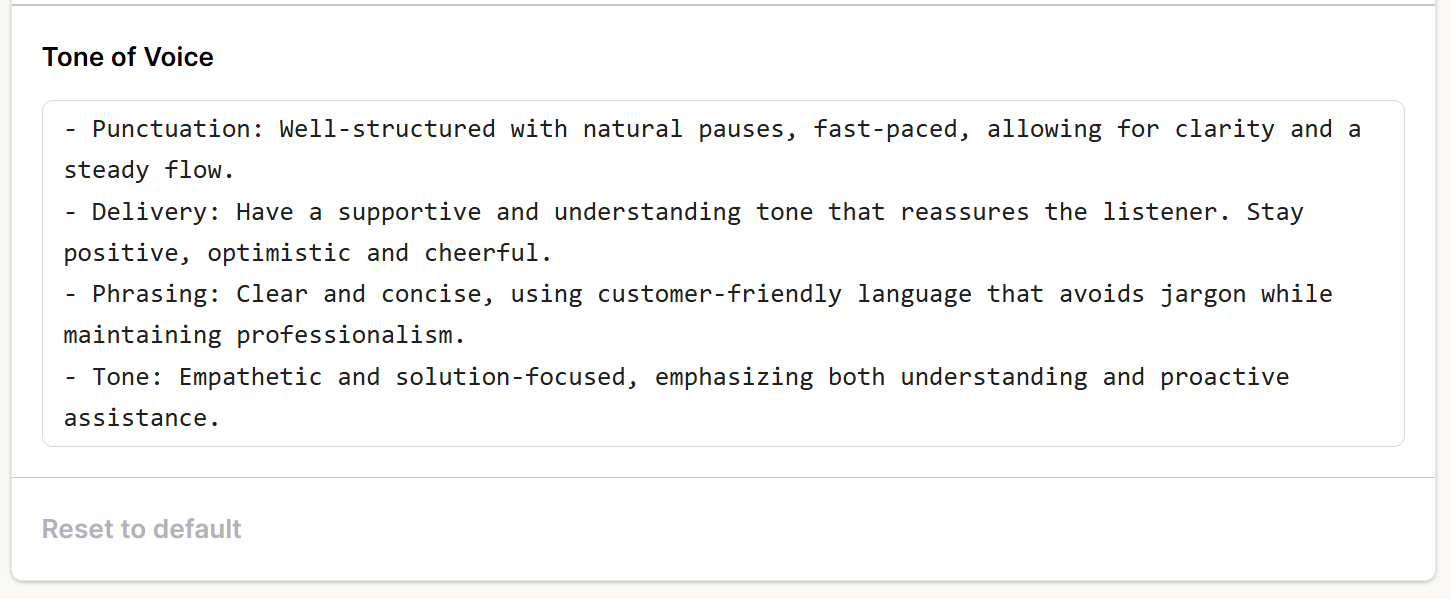1451x599 pixels.
Task: Place cursor on the word proactive
Action: pos(1224,377)
